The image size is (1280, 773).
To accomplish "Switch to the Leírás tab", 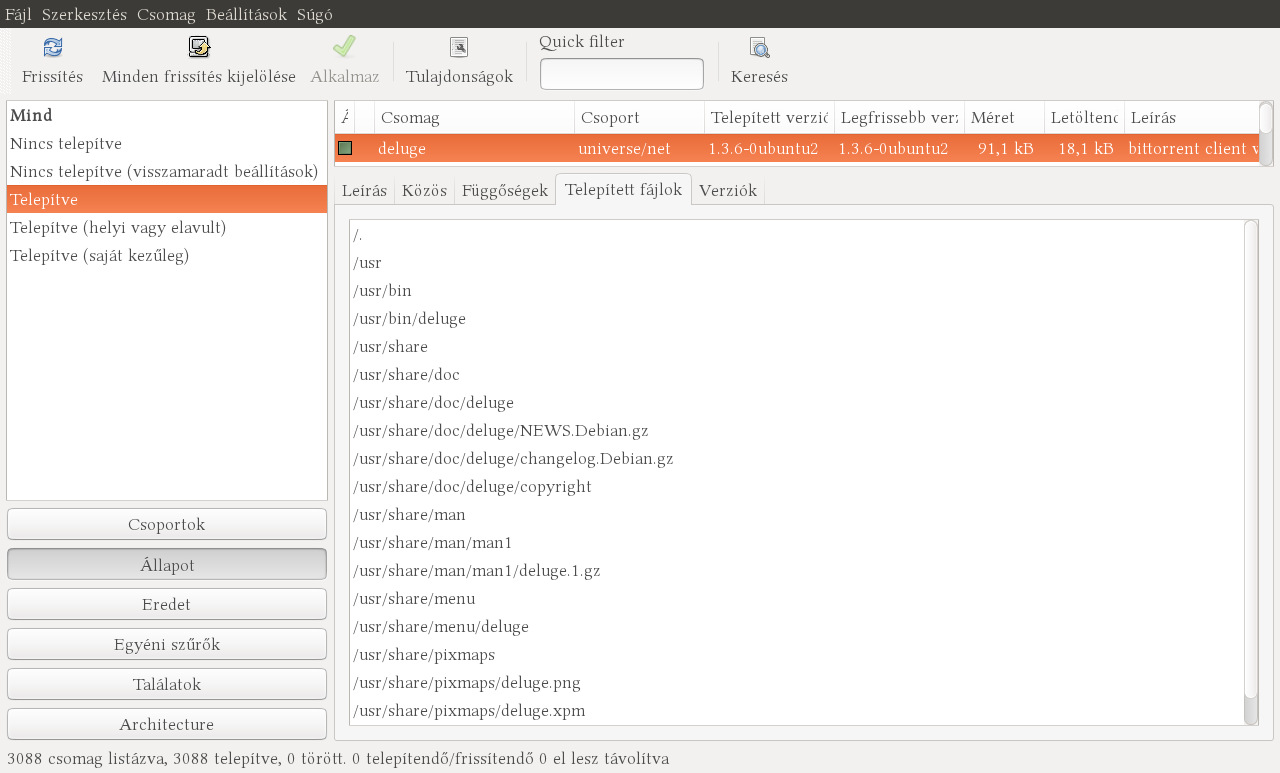I will point(364,190).
